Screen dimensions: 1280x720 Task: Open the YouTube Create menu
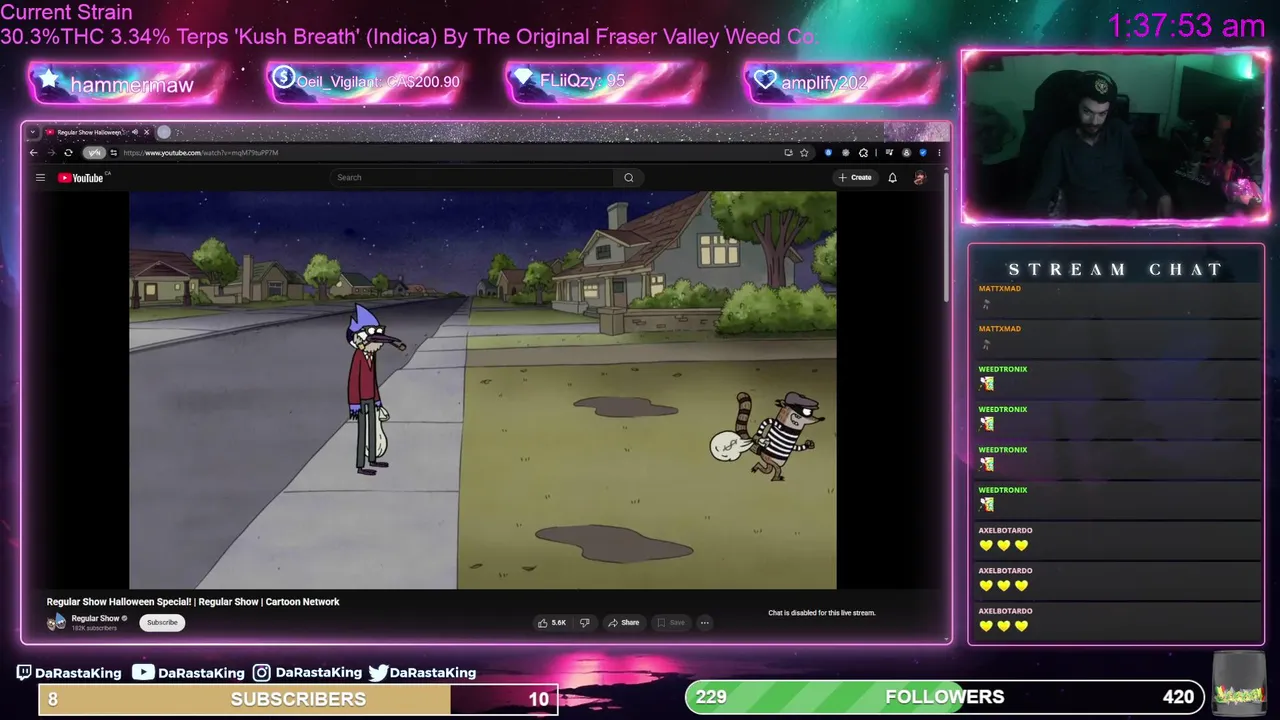click(x=855, y=177)
